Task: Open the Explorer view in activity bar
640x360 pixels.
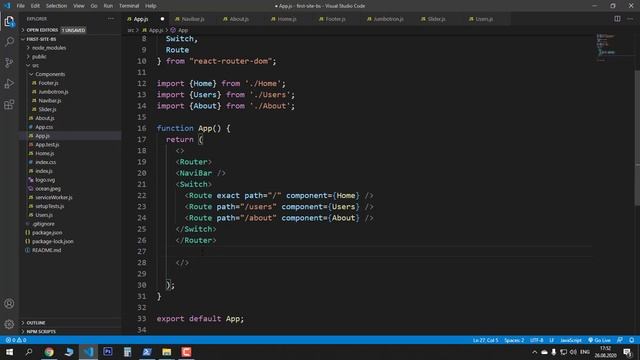Action: pyautogui.click(x=9, y=21)
